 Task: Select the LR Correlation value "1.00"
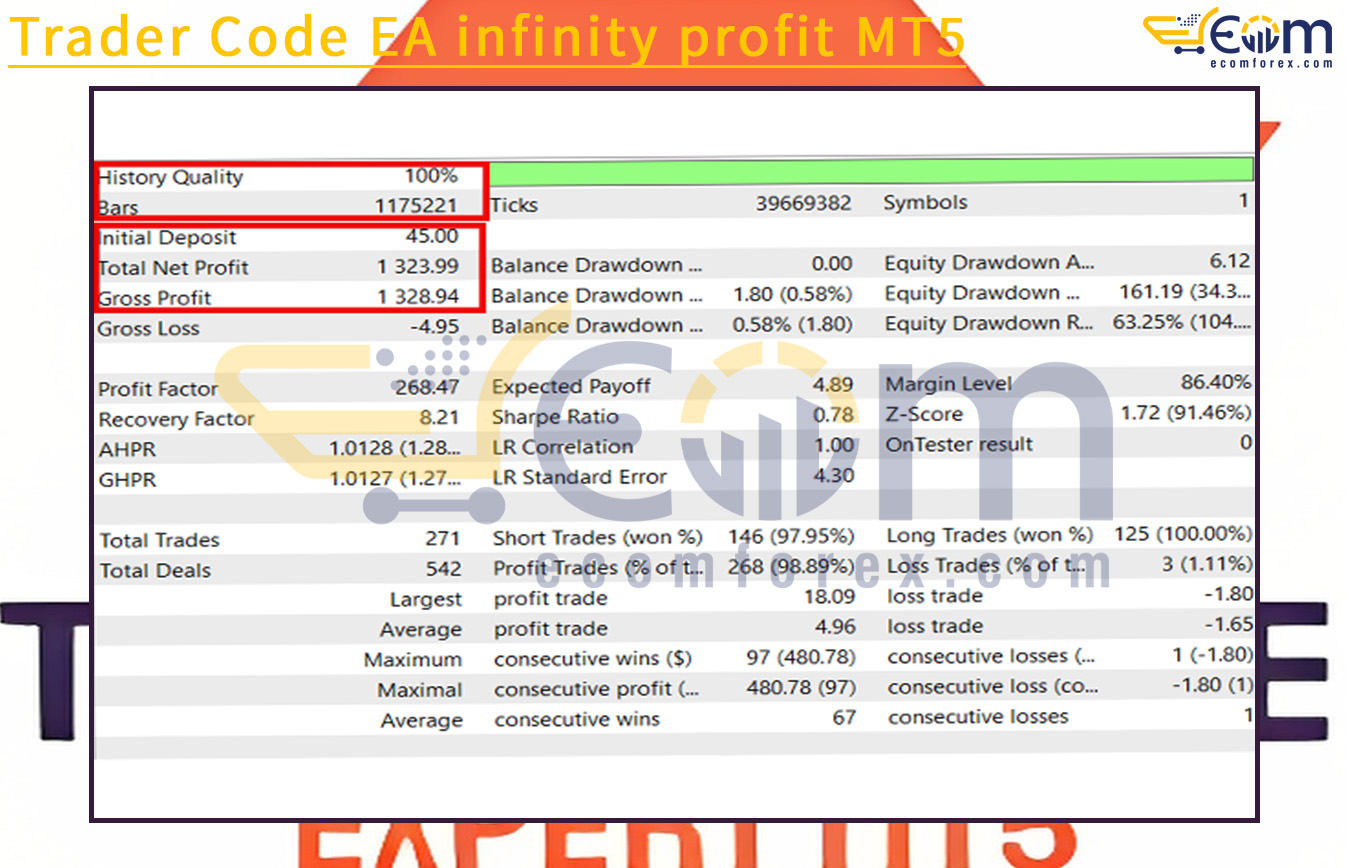[x=835, y=445]
